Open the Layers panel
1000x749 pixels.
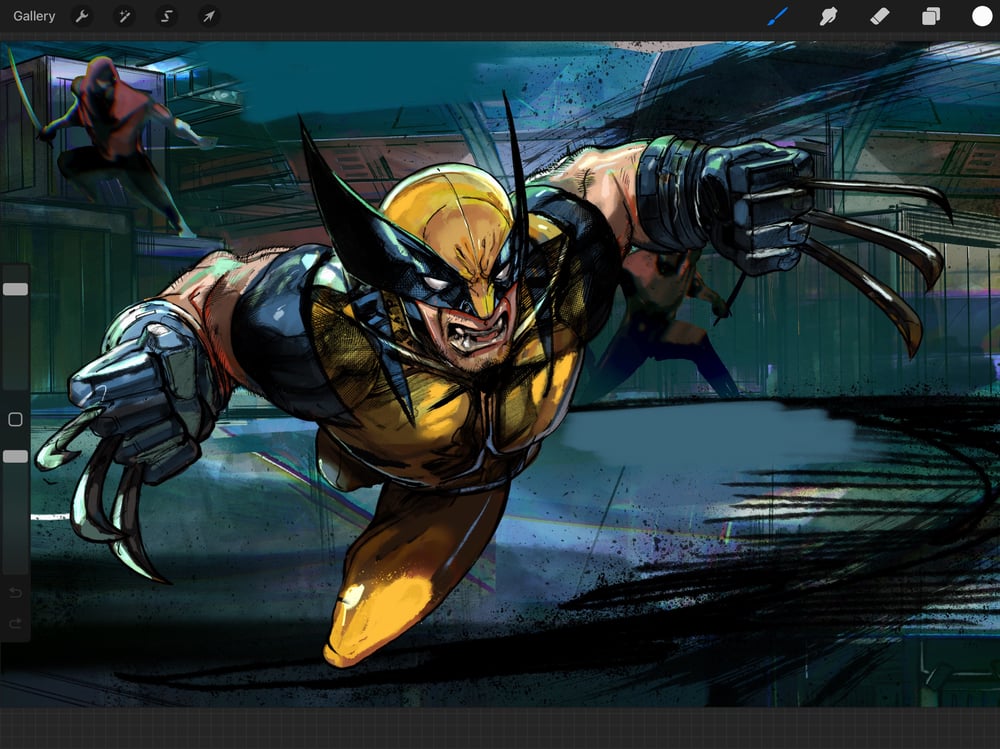click(x=931, y=16)
